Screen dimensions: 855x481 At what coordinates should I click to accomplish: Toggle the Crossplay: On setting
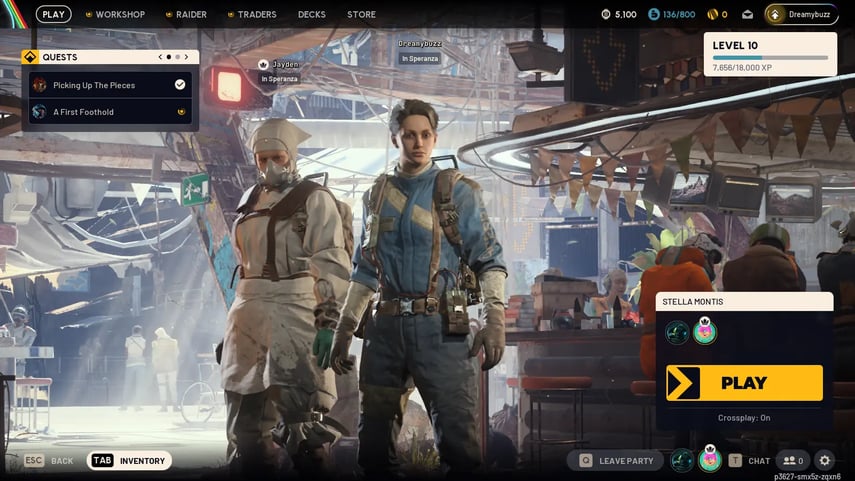coord(744,417)
